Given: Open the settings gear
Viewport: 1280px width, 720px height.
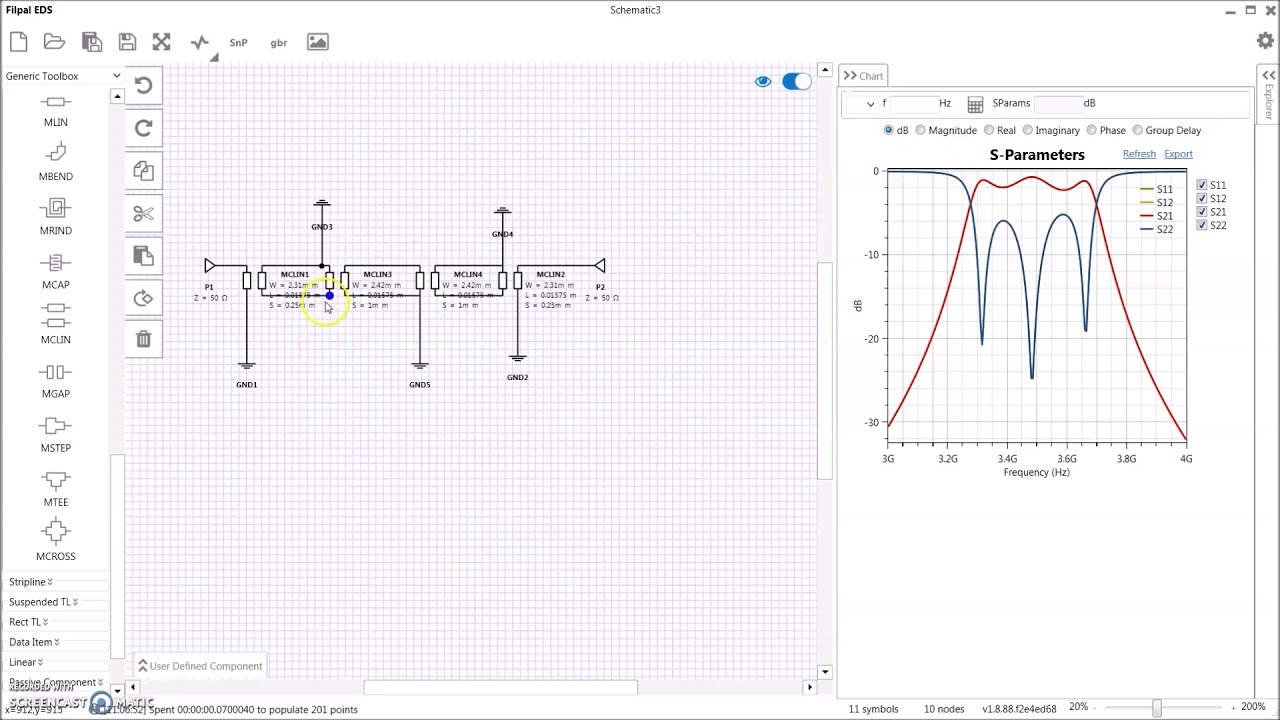Looking at the screenshot, I should [x=1265, y=41].
